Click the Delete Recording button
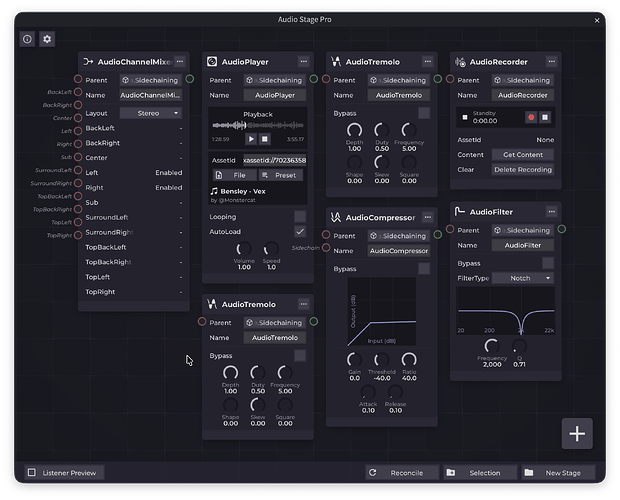The image size is (620, 500). (523, 170)
